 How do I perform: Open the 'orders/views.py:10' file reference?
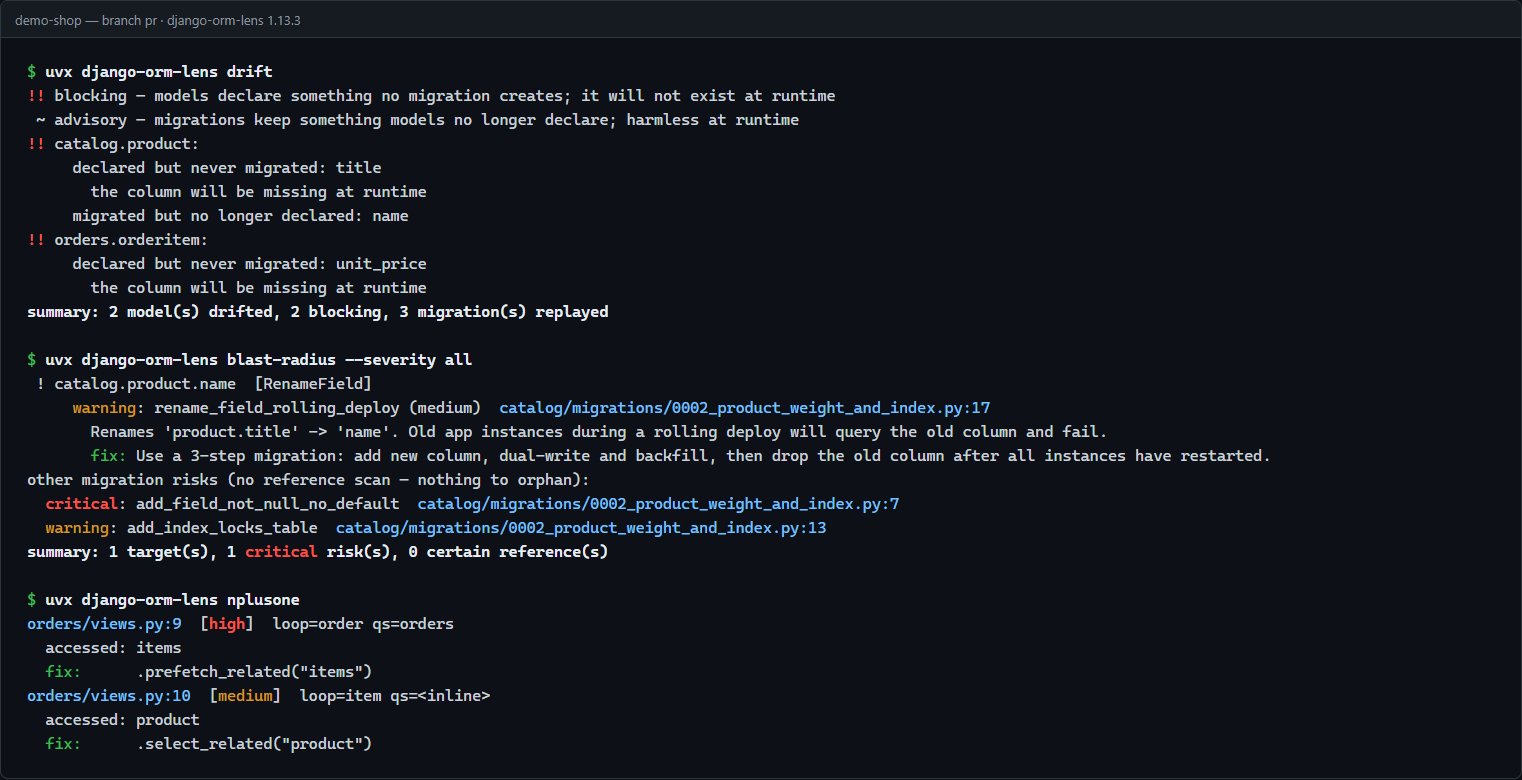109,696
